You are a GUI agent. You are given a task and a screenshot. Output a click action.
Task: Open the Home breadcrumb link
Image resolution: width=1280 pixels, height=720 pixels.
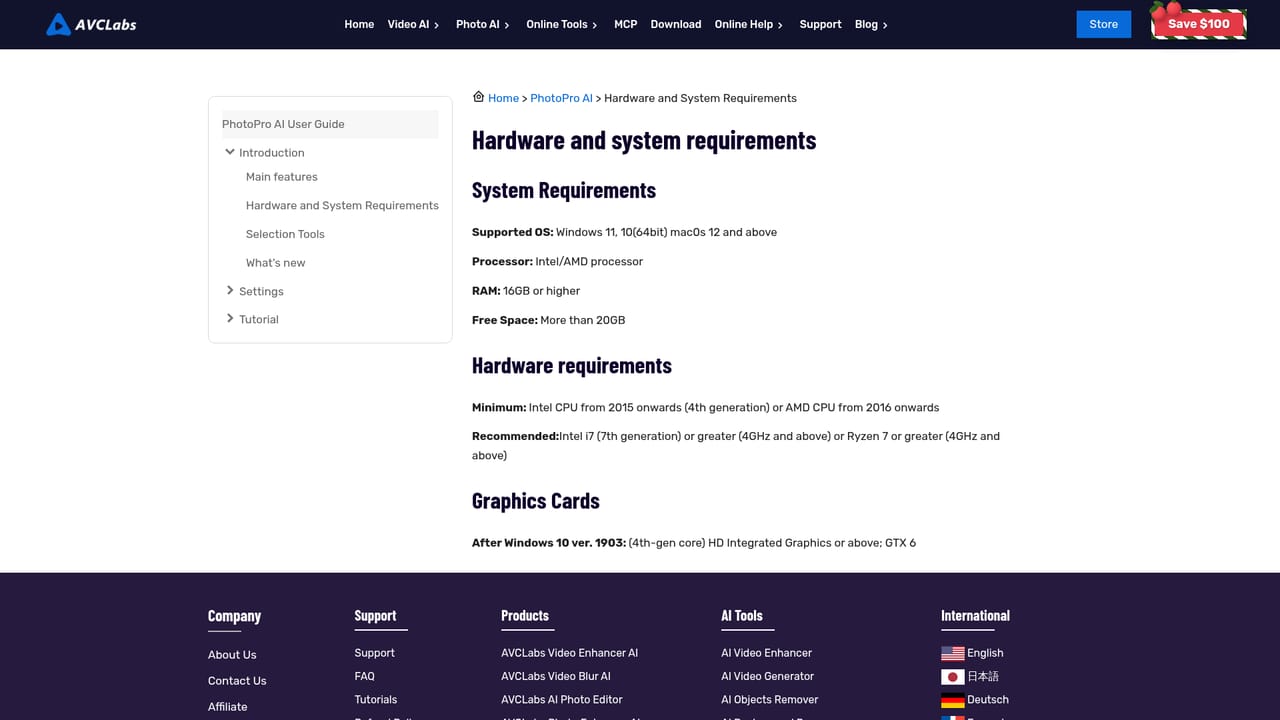click(503, 98)
